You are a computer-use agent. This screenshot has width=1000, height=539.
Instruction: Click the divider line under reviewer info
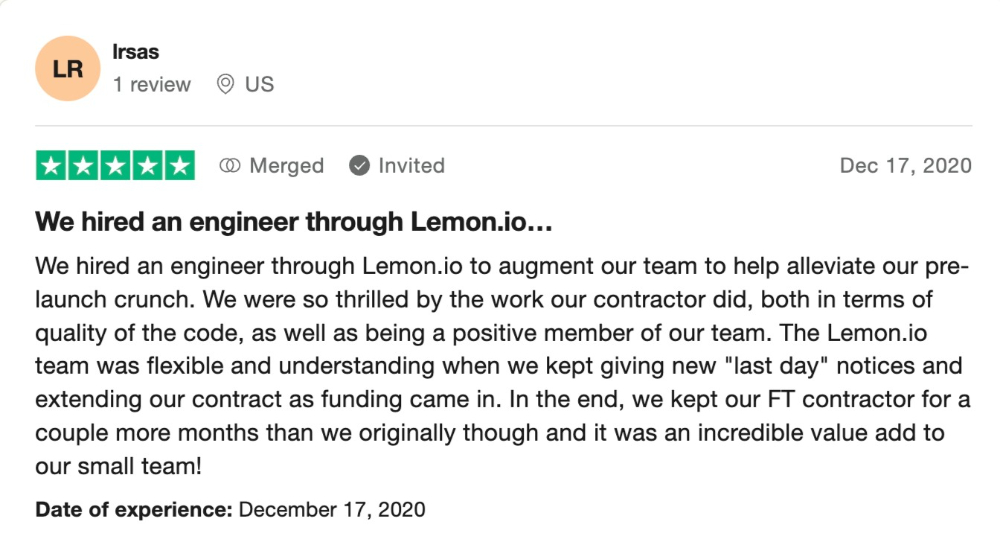tap(504, 126)
